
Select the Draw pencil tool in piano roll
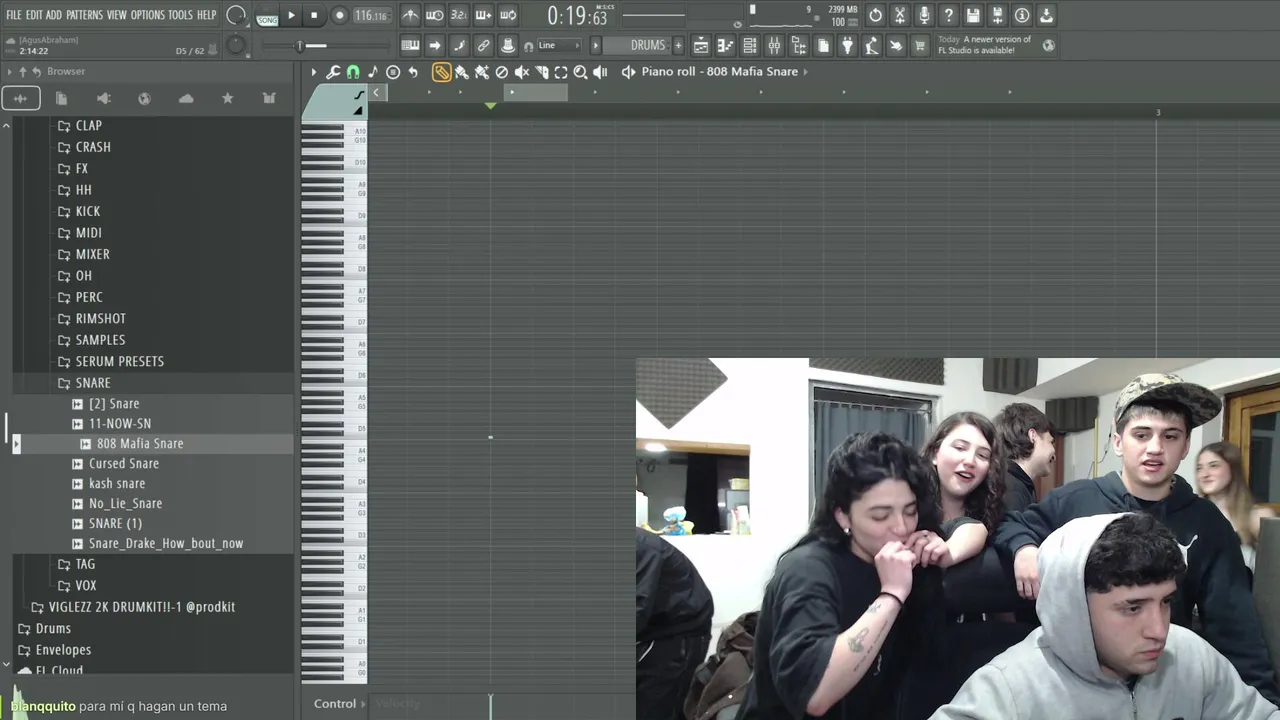coord(441,72)
